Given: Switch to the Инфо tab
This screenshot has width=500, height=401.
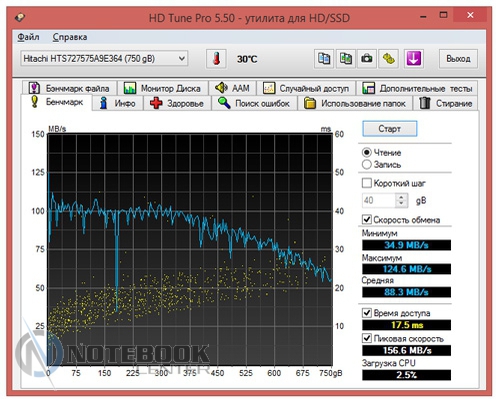Looking at the screenshot, I should pyautogui.click(x=118, y=103).
